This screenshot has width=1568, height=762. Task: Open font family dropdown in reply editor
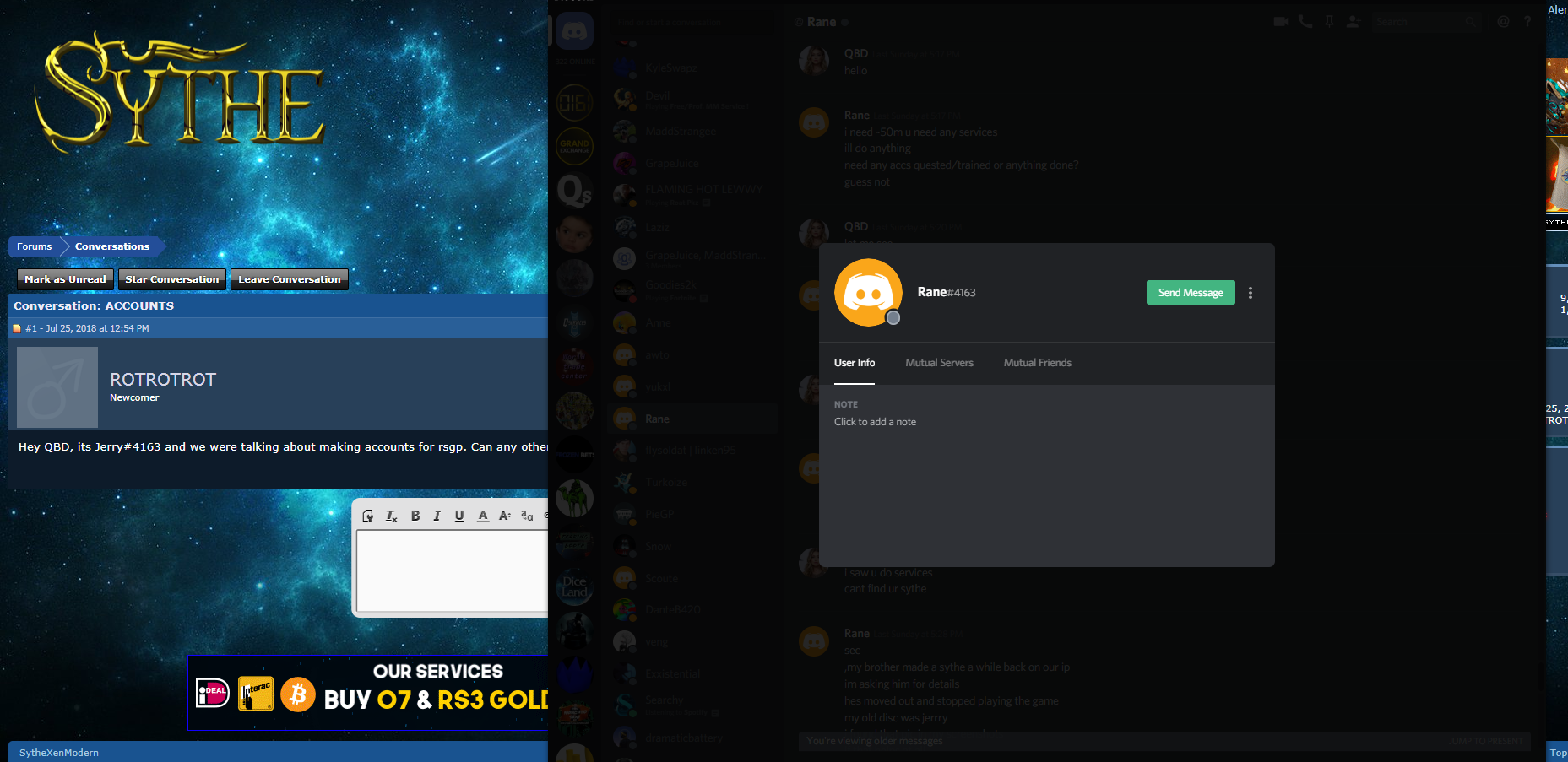(x=527, y=516)
